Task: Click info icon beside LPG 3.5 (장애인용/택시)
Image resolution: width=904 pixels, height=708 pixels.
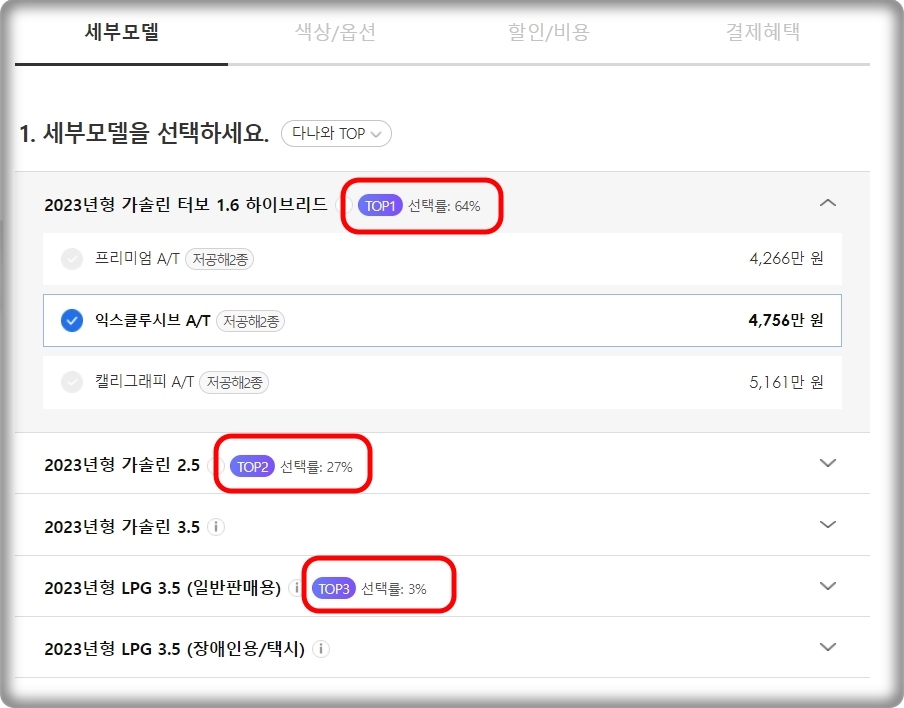Action: point(321,649)
